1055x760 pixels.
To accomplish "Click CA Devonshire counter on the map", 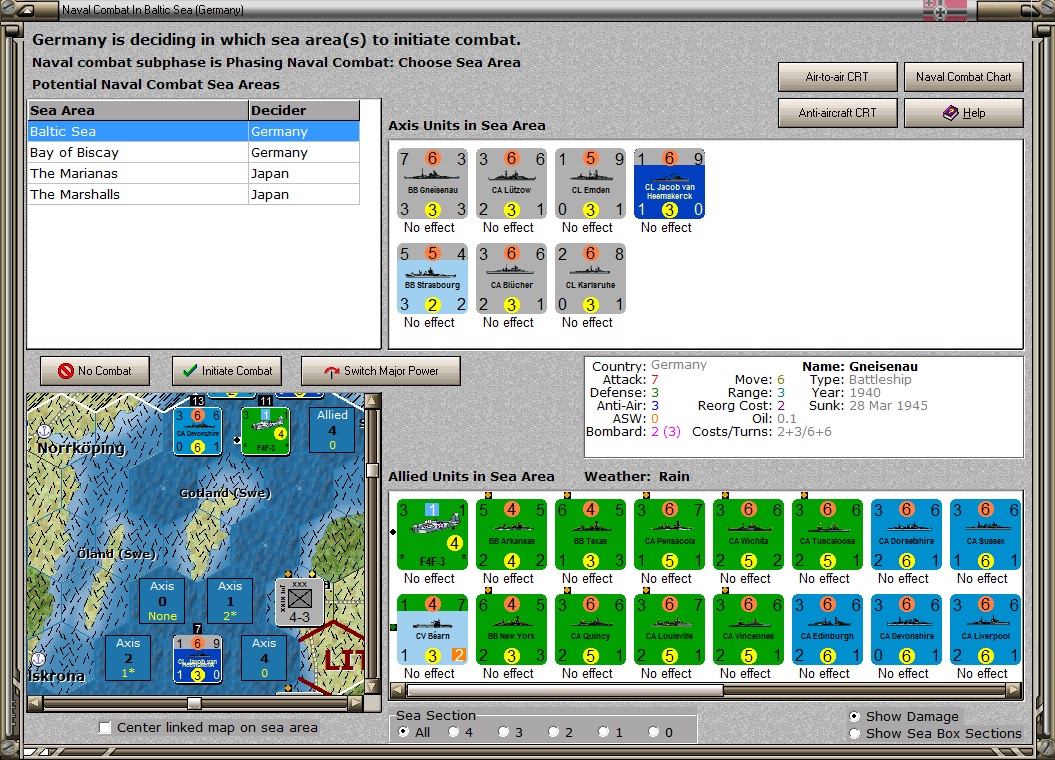I will tap(198, 431).
